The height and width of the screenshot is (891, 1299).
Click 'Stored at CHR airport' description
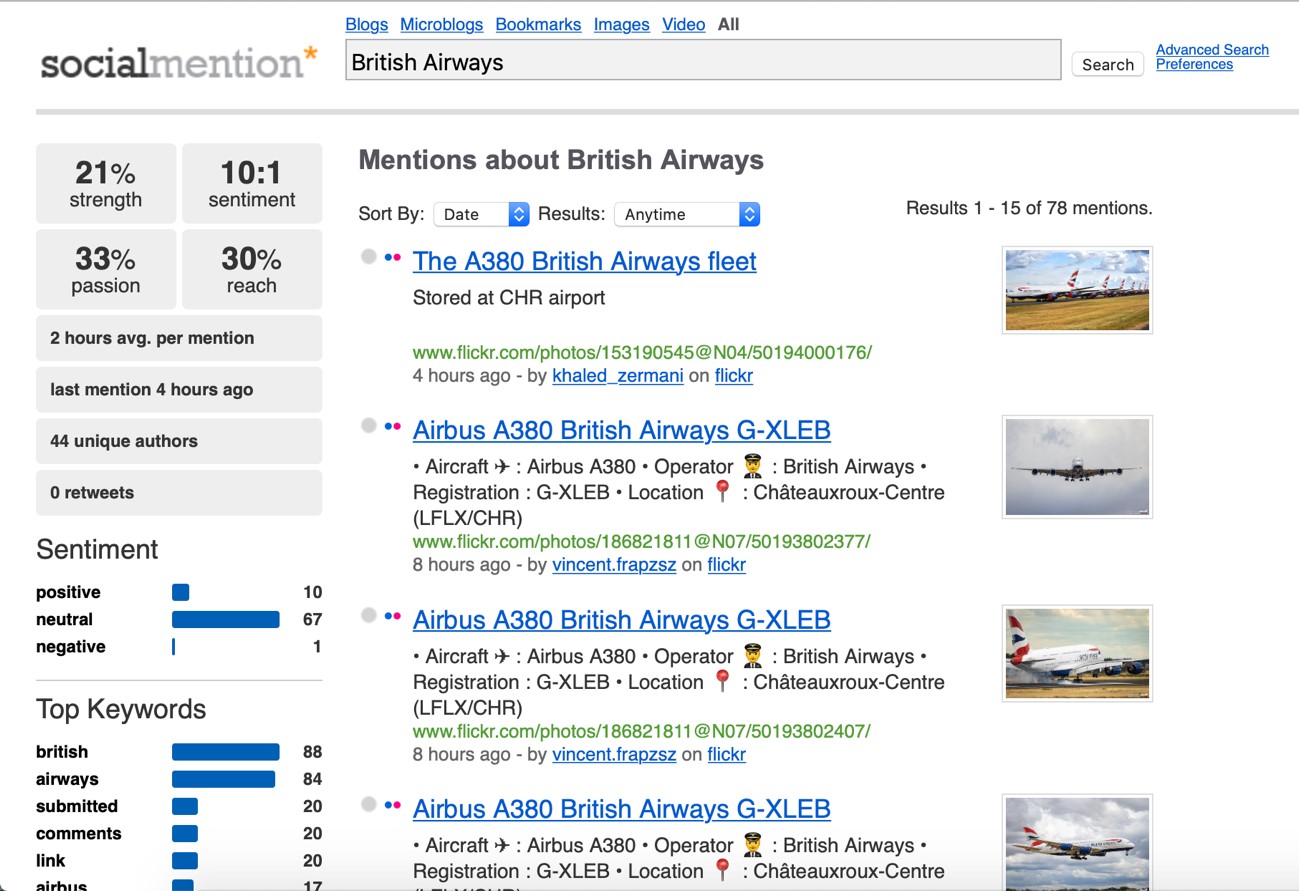point(509,298)
